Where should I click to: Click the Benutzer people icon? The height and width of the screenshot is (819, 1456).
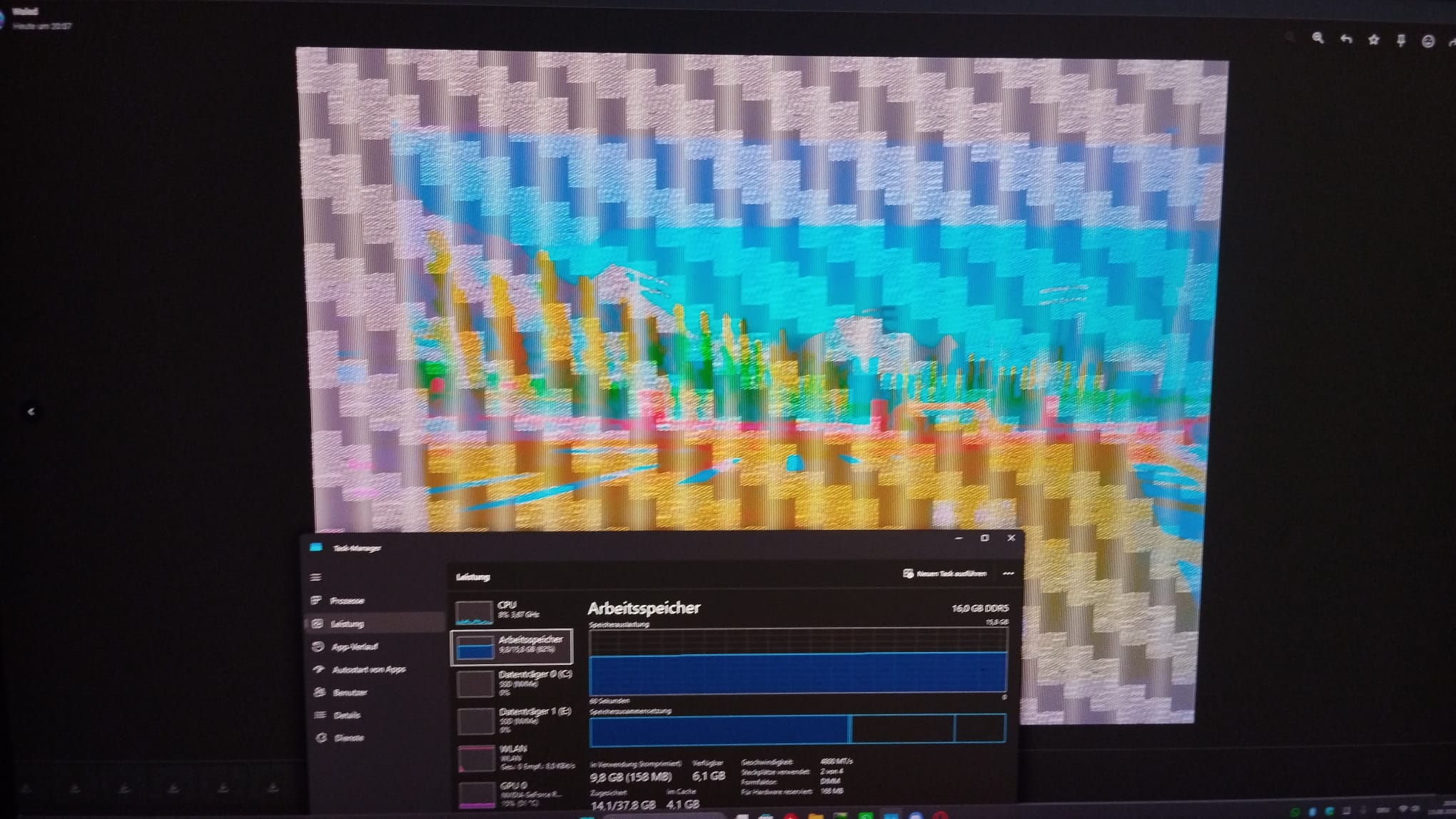[x=320, y=692]
